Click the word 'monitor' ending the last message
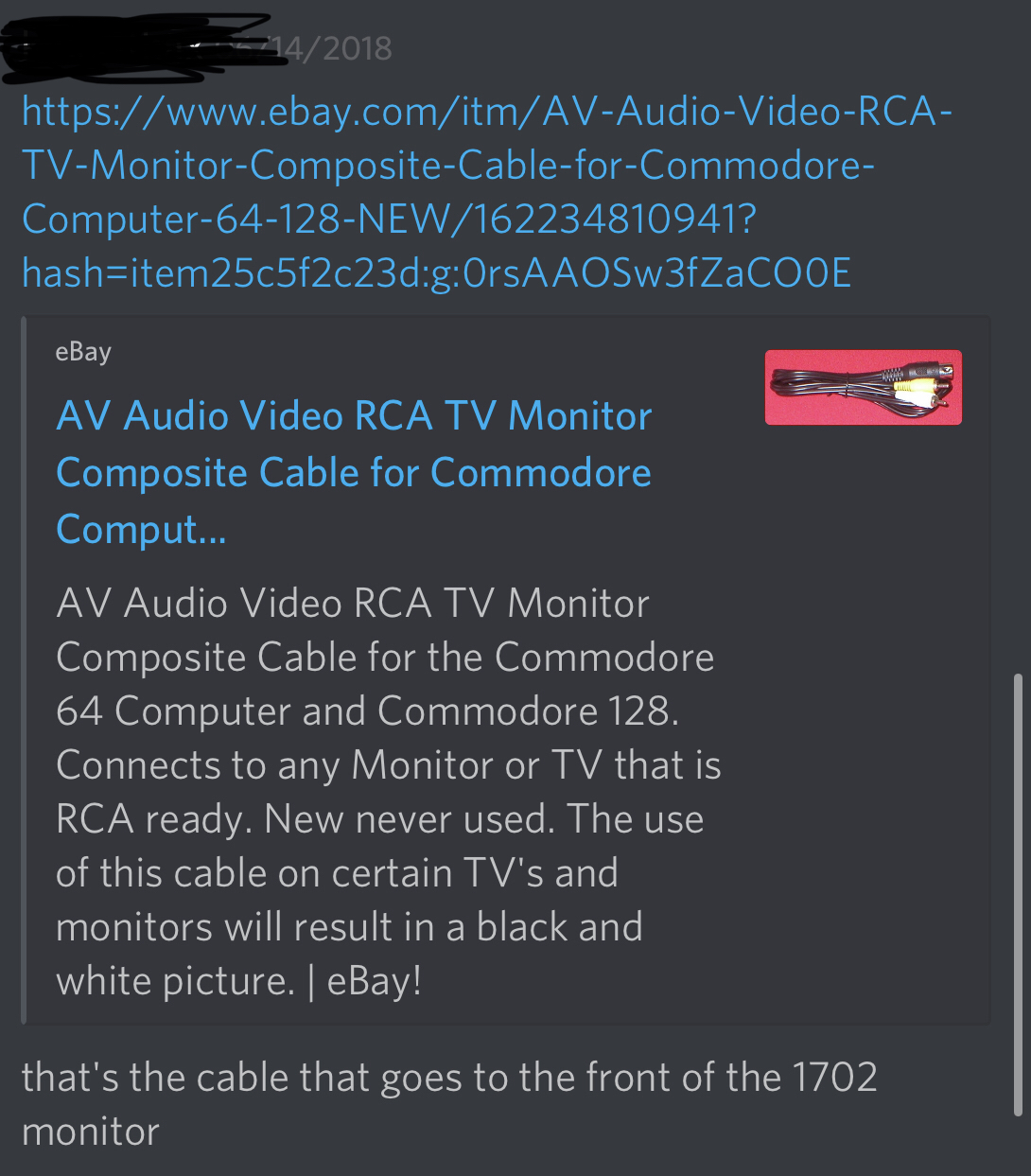 pyautogui.click(x=91, y=1132)
